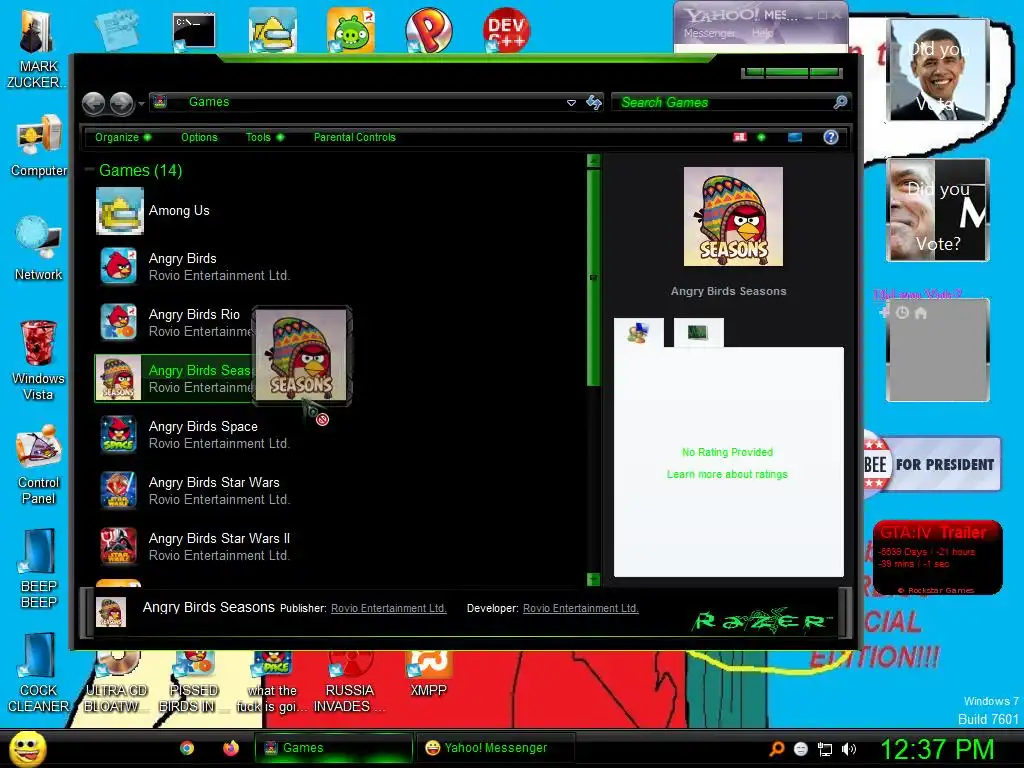Click scrollbar down arrow in games list
The height and width of the screenshot is (768, 1024).
tap(594, 579)
